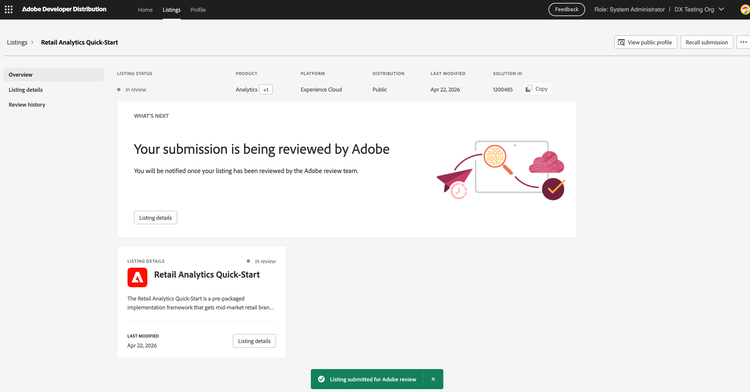Click the magnifier icon on View public profile
This screenshot has height=392, width=750.
(621, 42)
